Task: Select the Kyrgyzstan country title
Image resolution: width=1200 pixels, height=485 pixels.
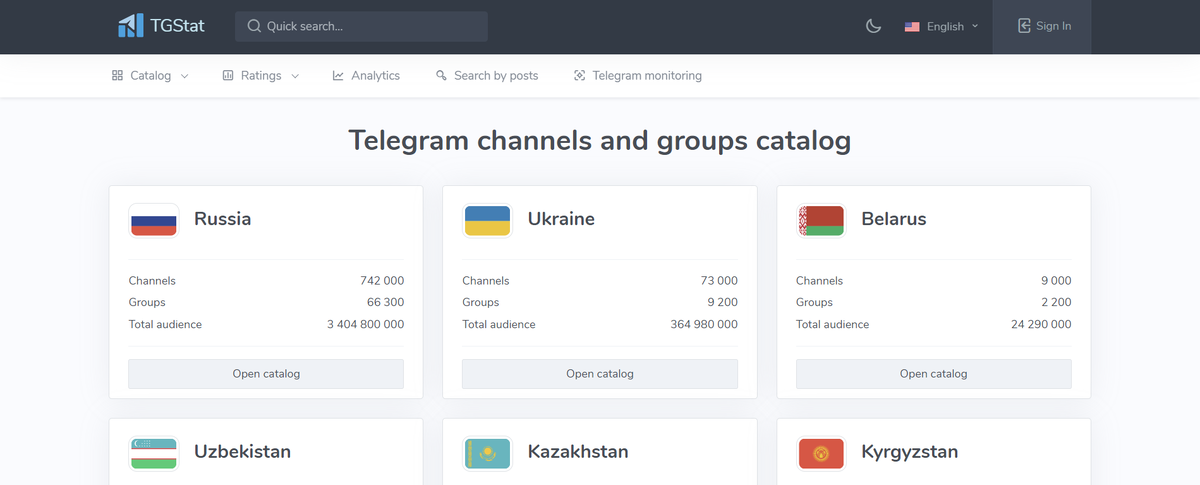Action: (910, 452)
